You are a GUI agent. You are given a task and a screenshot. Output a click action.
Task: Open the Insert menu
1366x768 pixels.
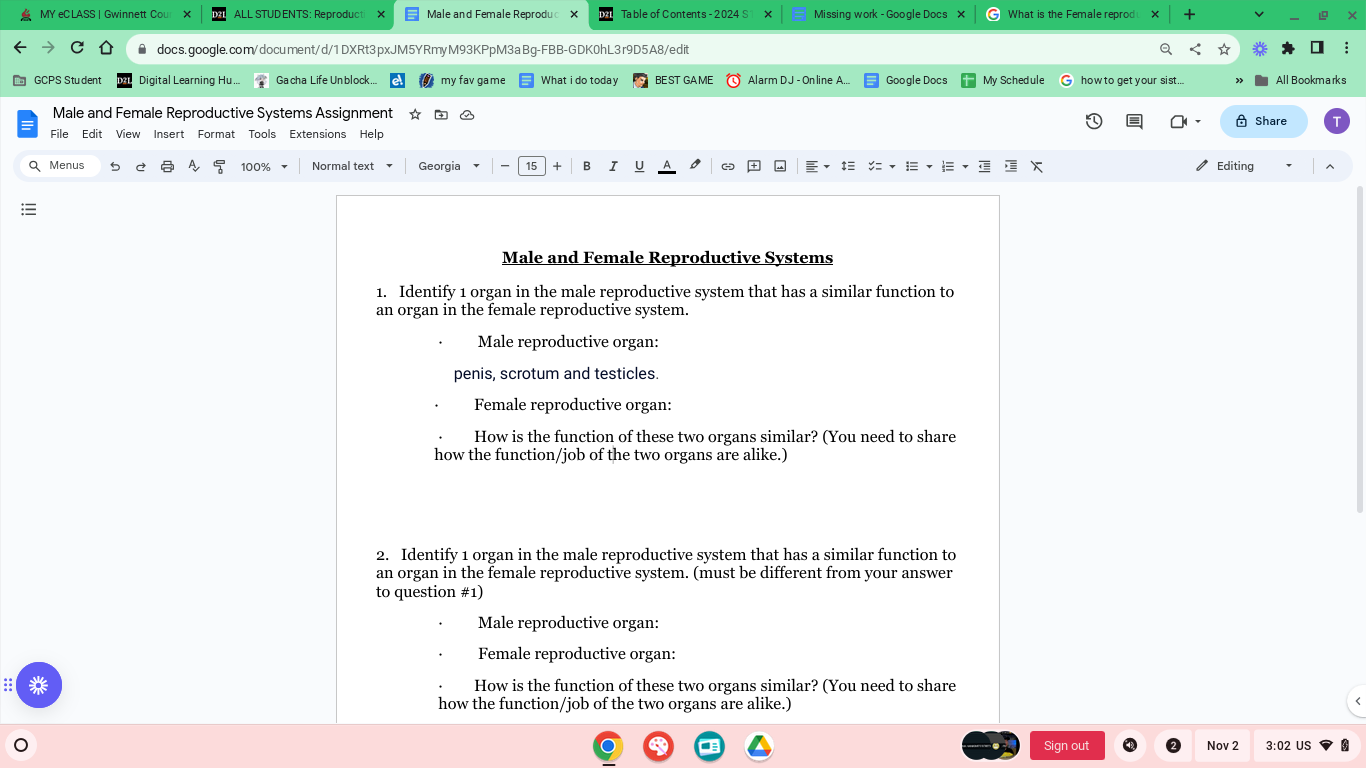[x=168, y=134]
